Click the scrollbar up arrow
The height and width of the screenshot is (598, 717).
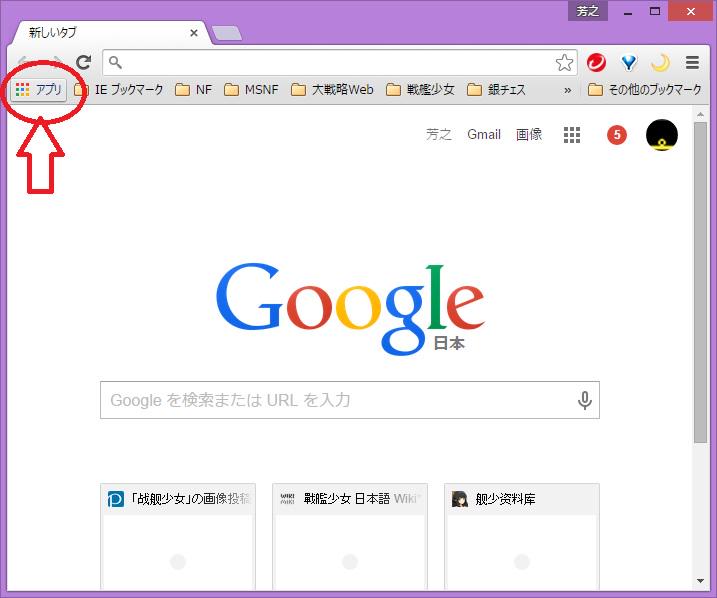coord(700,114)
